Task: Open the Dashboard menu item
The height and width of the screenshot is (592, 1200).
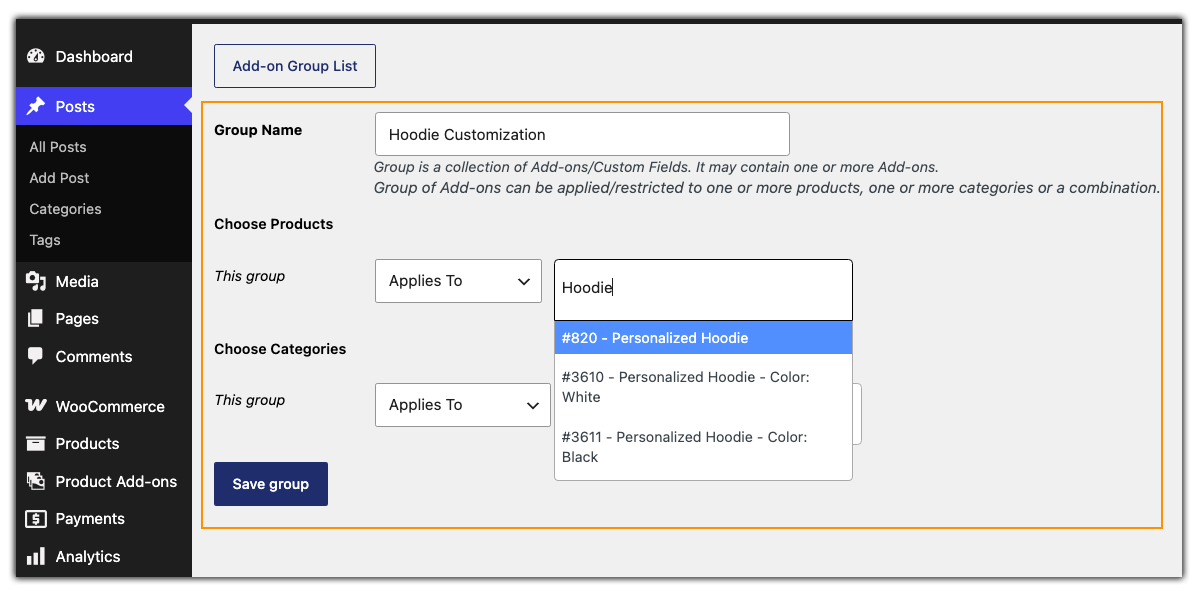Action: coord(94,57)
